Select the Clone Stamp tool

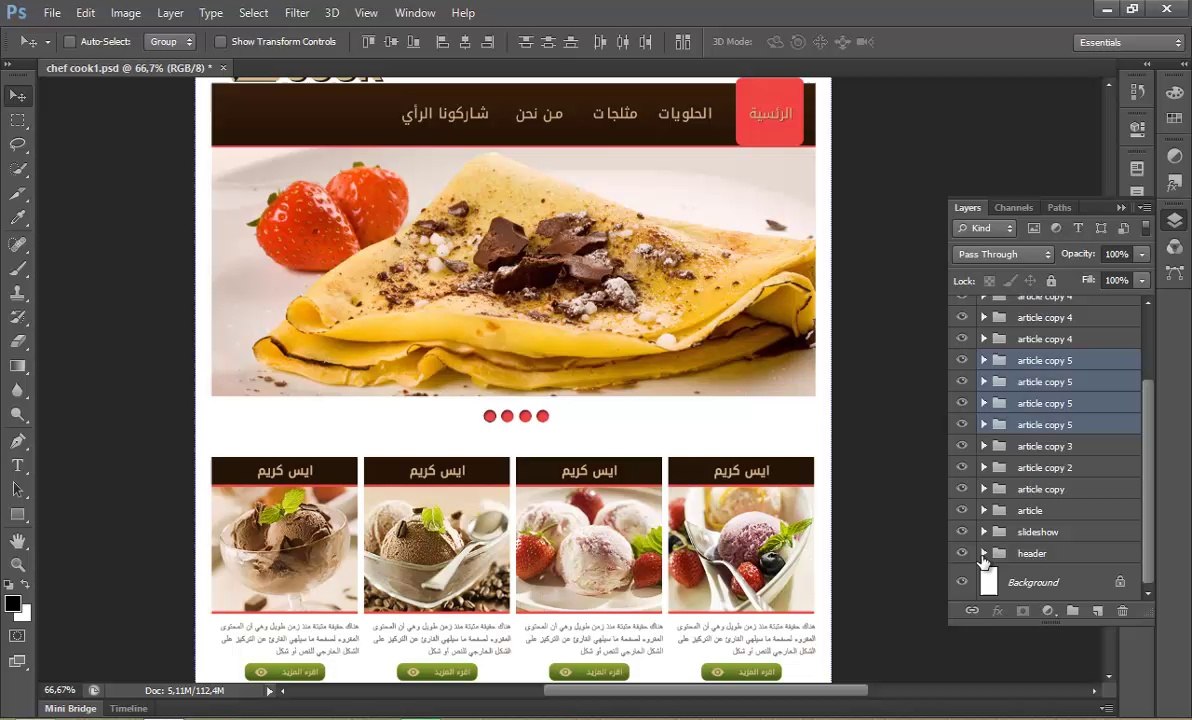click(x=17, y=293)
